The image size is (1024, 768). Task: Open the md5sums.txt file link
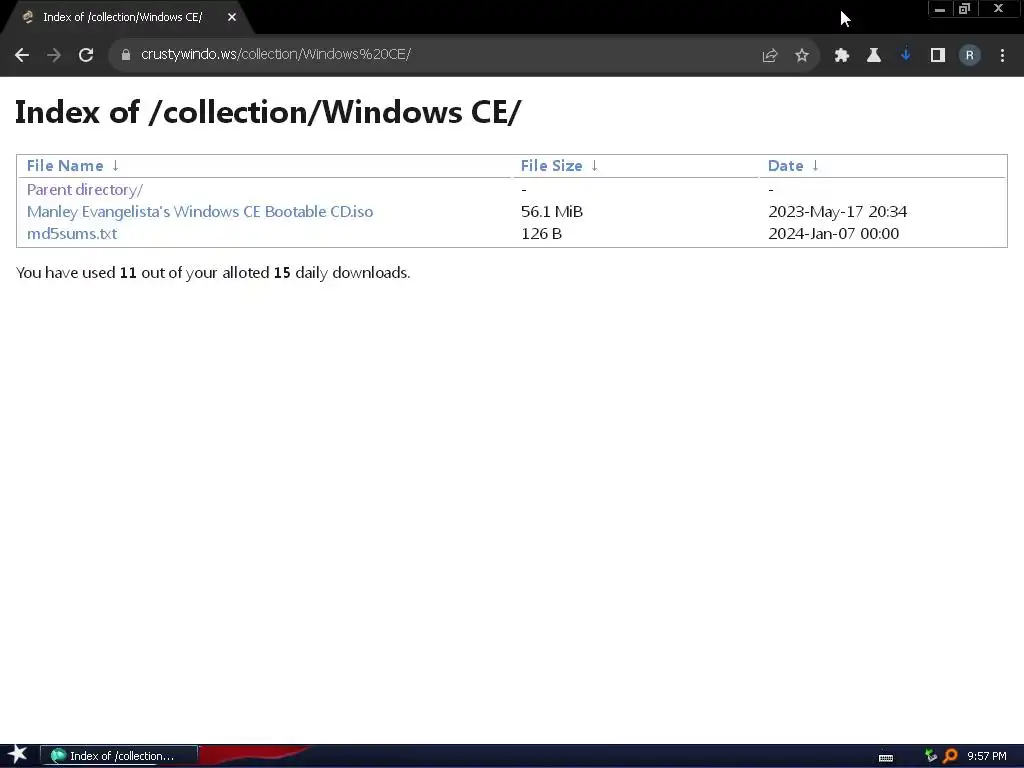(x=72, y=234)
